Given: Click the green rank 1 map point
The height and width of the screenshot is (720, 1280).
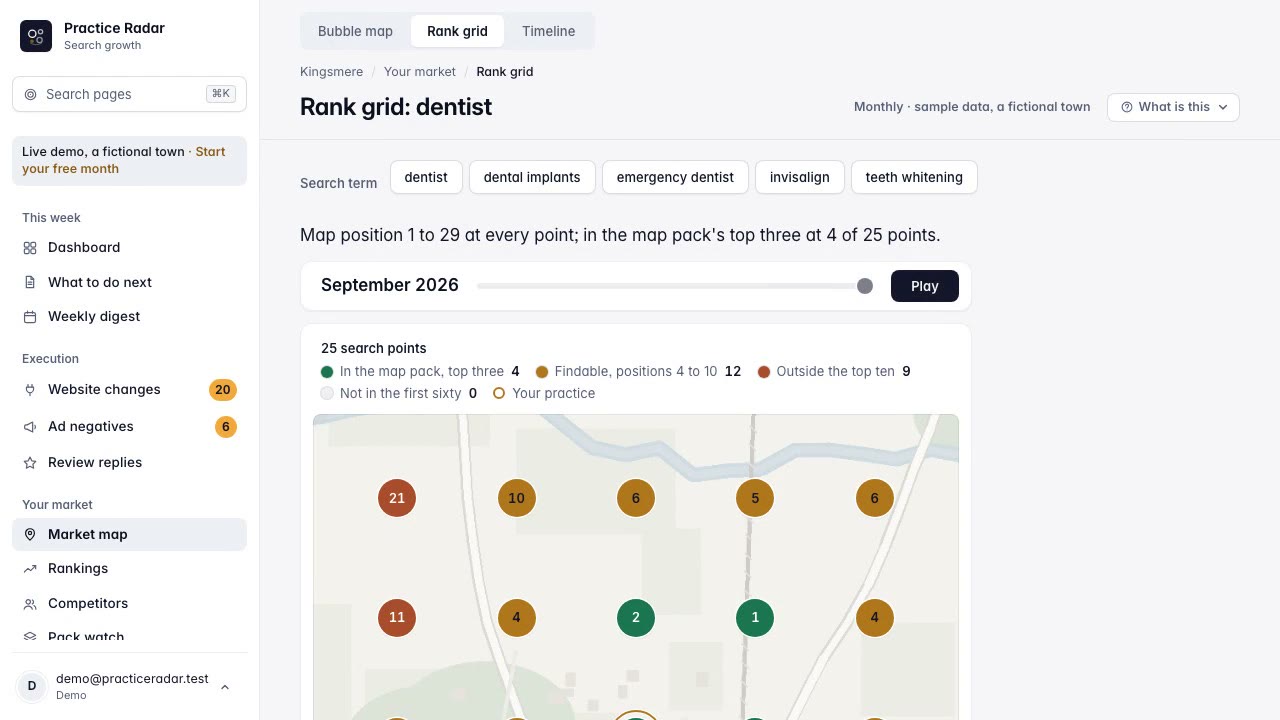Looking at the screenshot, I should (755, 617).
